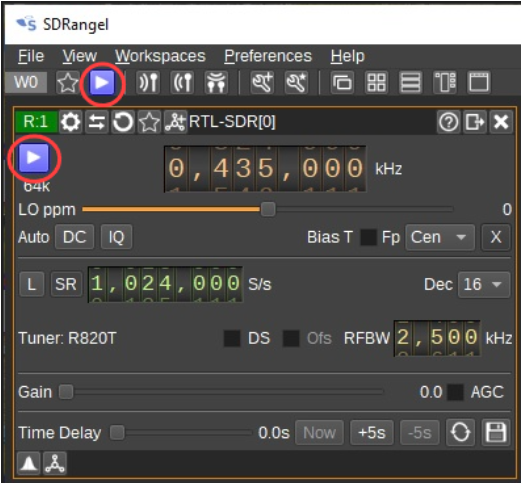Screen dimensions: 522x484
Task: Expand the Dec 16 decimation dropdown
Action: click(484, 284)
